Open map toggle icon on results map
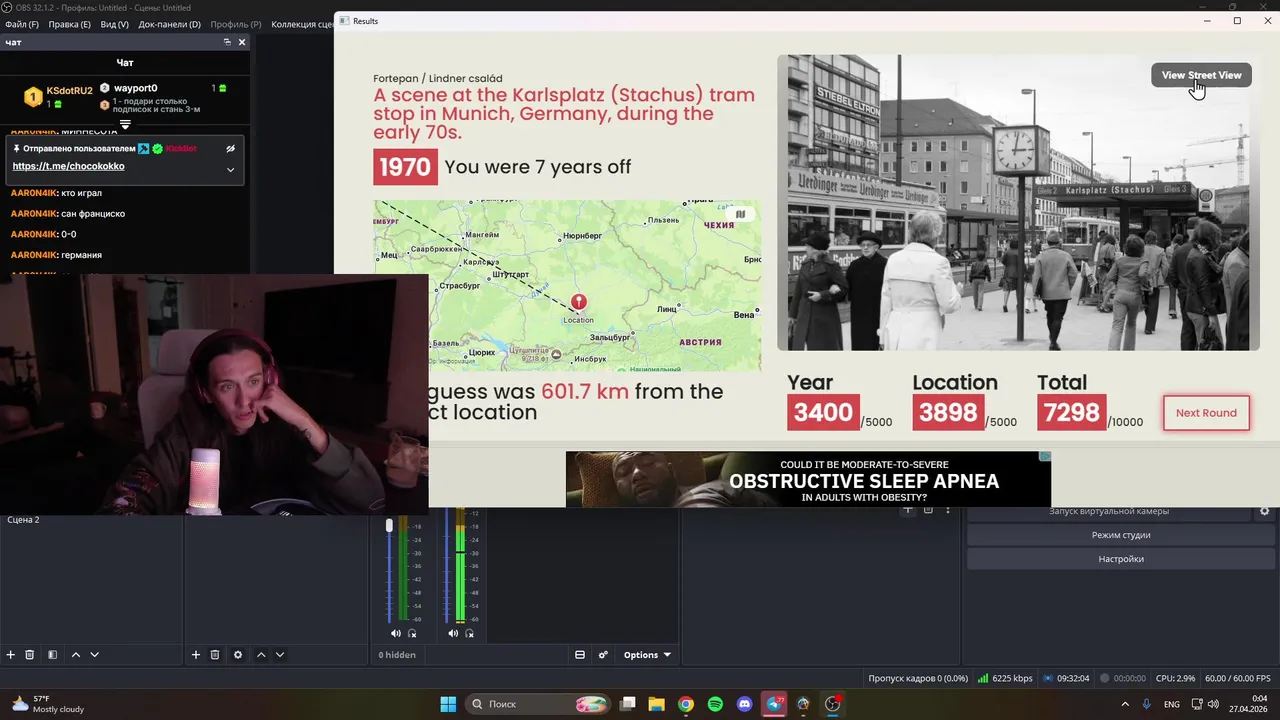Viewport: 1280px width, 720px height. click(741, 214)
